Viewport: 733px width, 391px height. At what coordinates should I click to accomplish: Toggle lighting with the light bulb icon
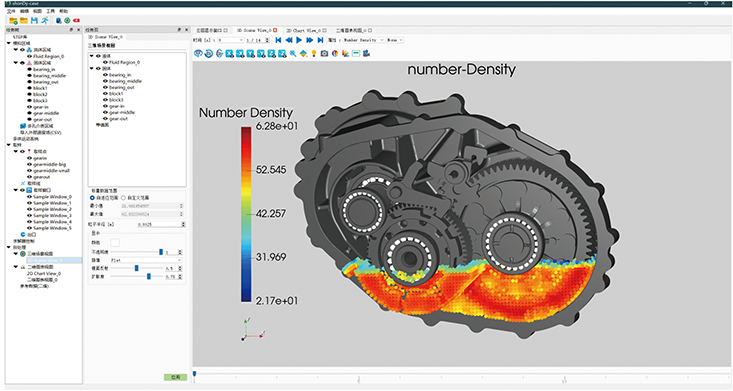314,54
